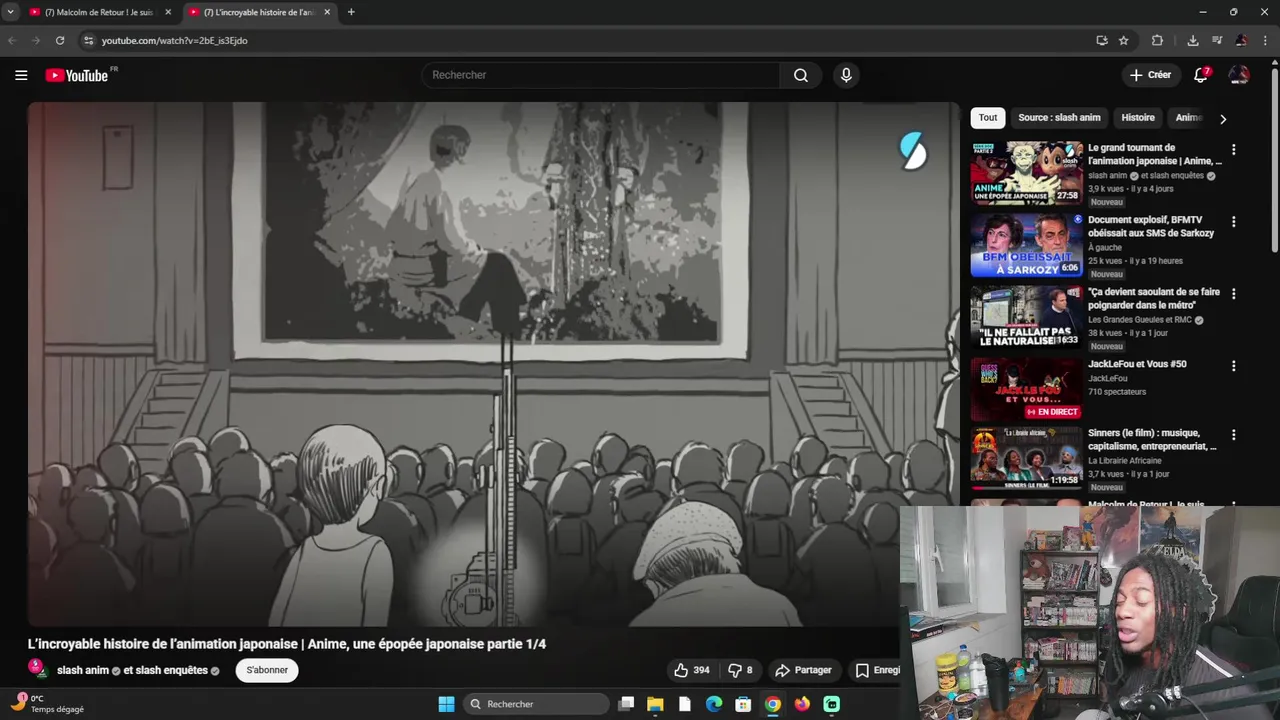Show more filter chips with arrow

[1222, 118]
